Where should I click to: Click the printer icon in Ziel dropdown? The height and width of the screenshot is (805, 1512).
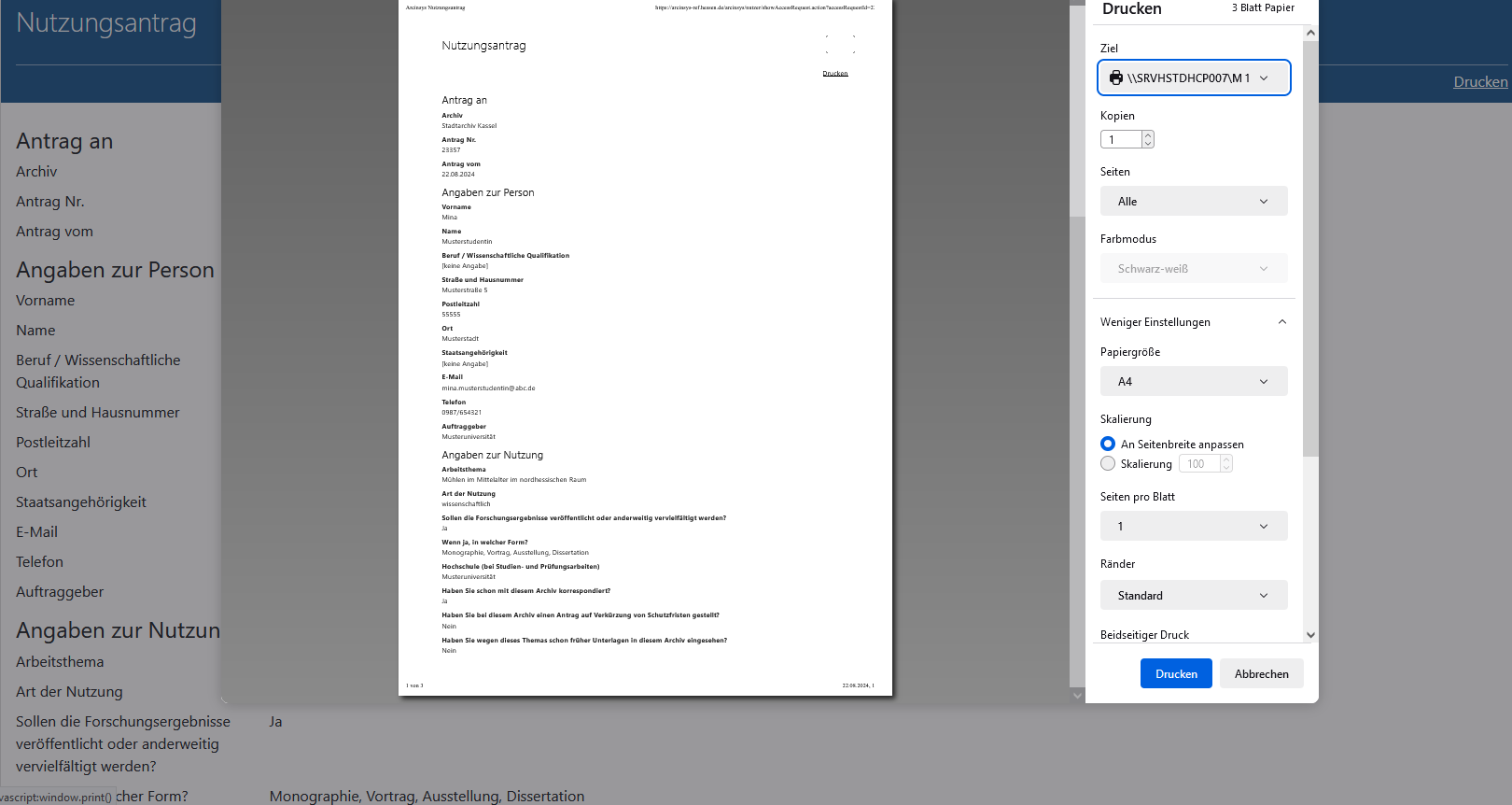[1115, 78]
